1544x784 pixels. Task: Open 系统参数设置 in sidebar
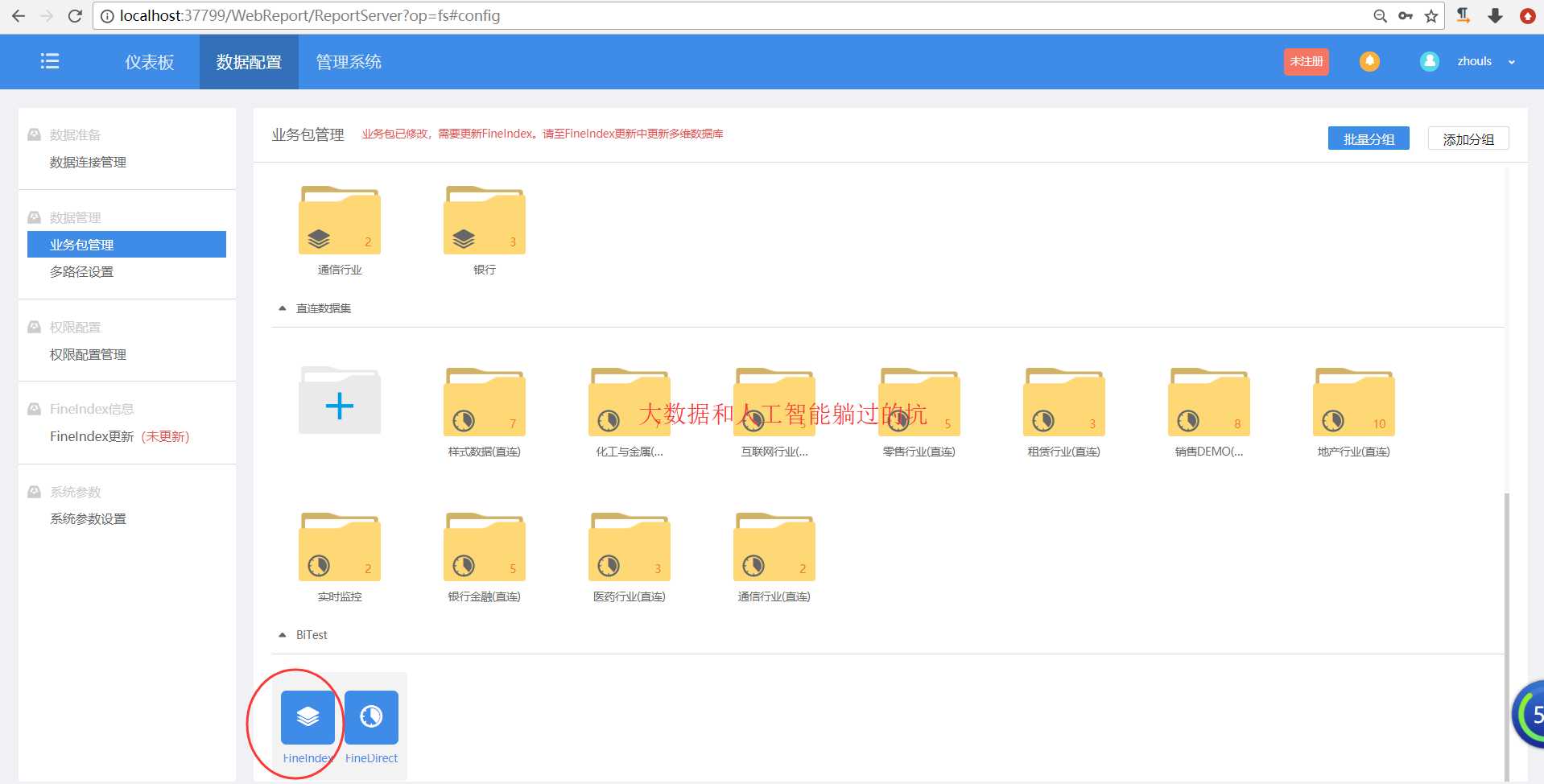coord(88,519)
